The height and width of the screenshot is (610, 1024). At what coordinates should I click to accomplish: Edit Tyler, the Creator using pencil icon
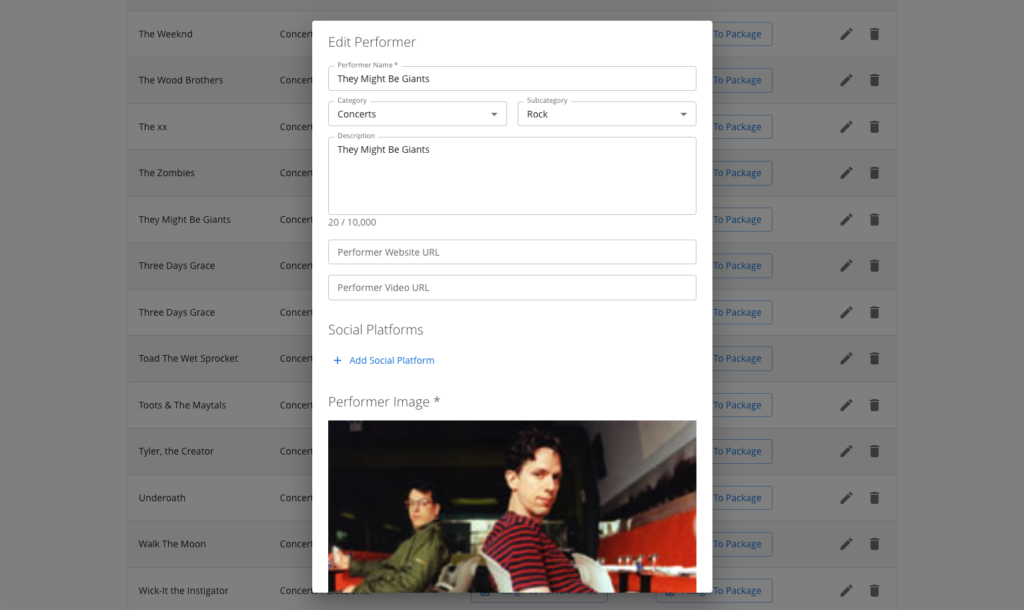pos(846,451)
